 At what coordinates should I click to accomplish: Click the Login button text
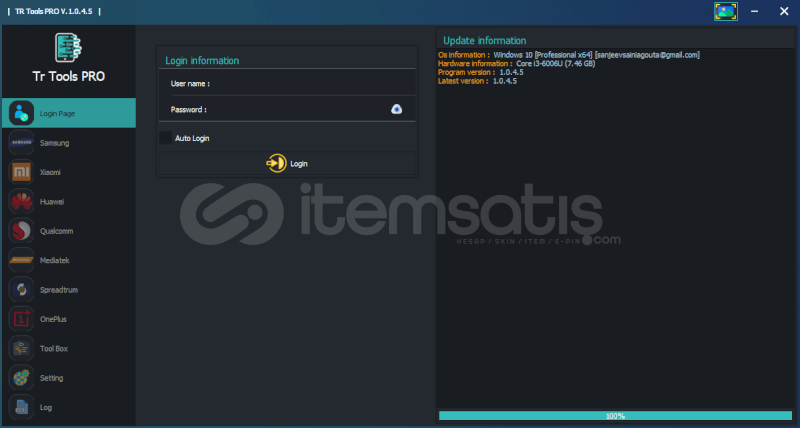pyautogui.click(x=299, y=164)
